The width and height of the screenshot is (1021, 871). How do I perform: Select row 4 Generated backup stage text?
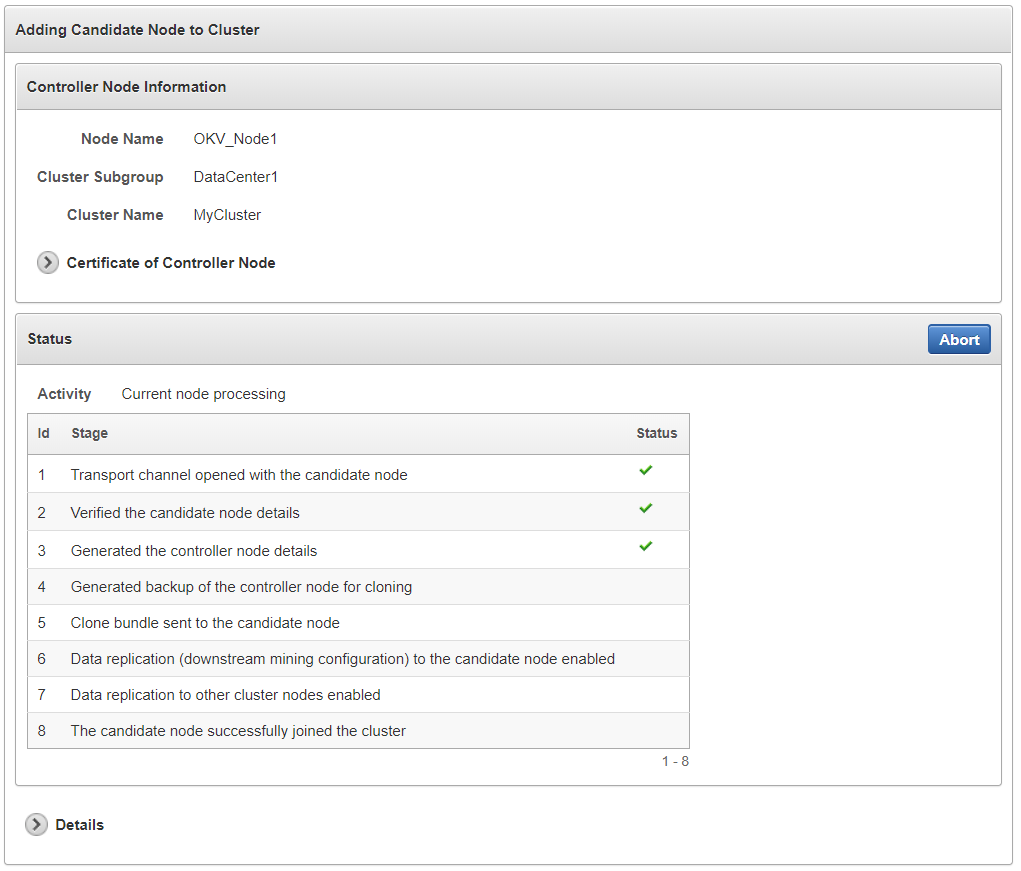click(x=241, y=587)
